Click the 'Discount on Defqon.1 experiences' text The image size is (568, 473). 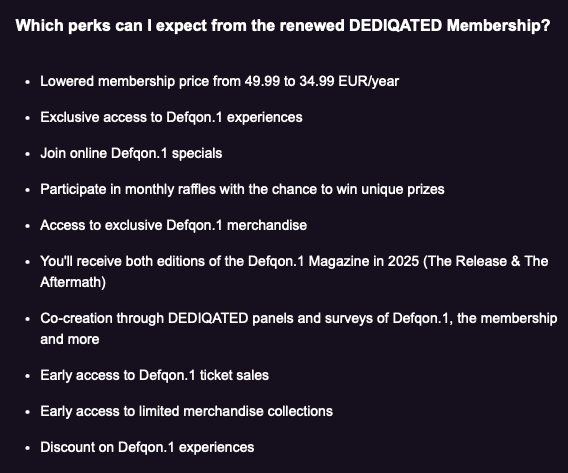[x=147, y=447]
